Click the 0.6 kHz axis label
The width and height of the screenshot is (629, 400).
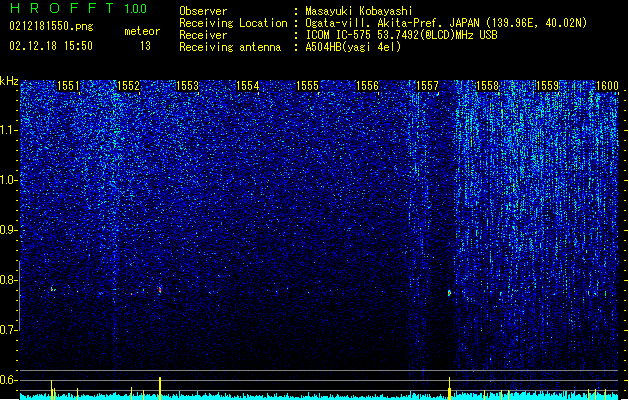coord(9,380)
